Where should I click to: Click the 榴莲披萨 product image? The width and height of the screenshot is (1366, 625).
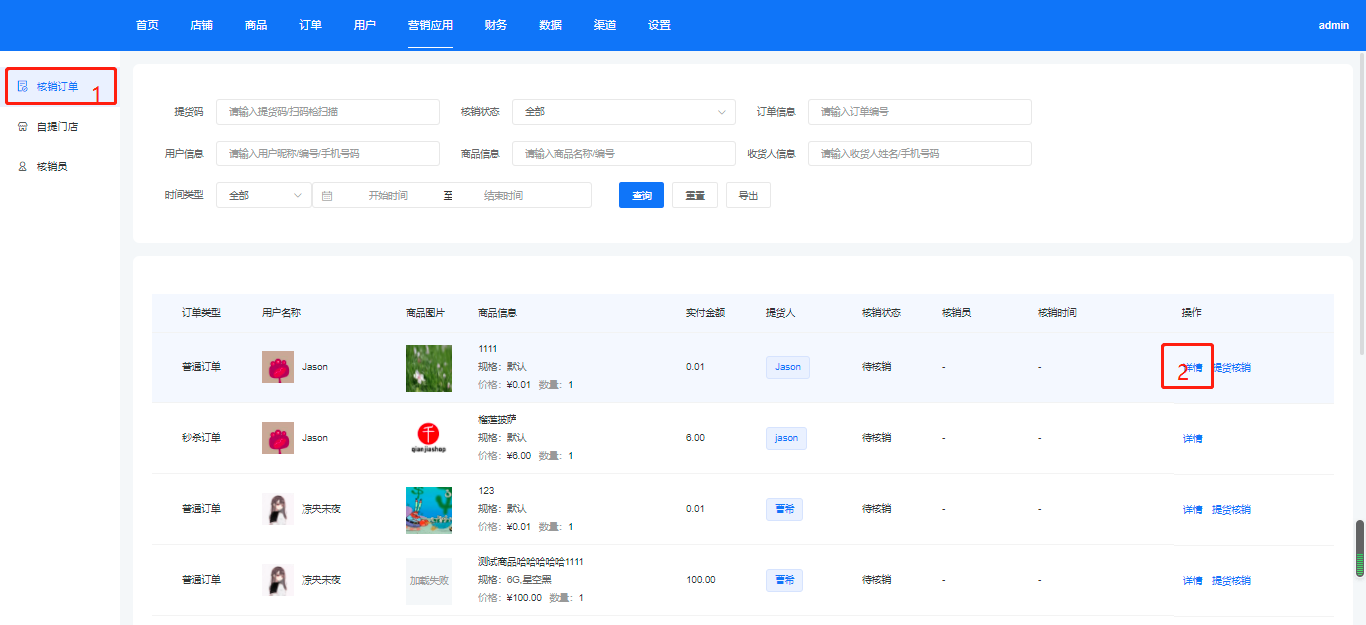[x=428, y=438]
